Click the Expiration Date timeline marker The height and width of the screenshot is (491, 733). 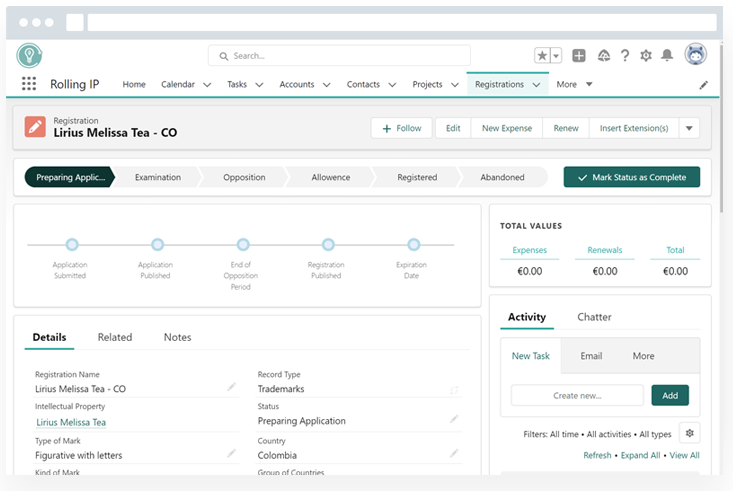tap(414, 245)
